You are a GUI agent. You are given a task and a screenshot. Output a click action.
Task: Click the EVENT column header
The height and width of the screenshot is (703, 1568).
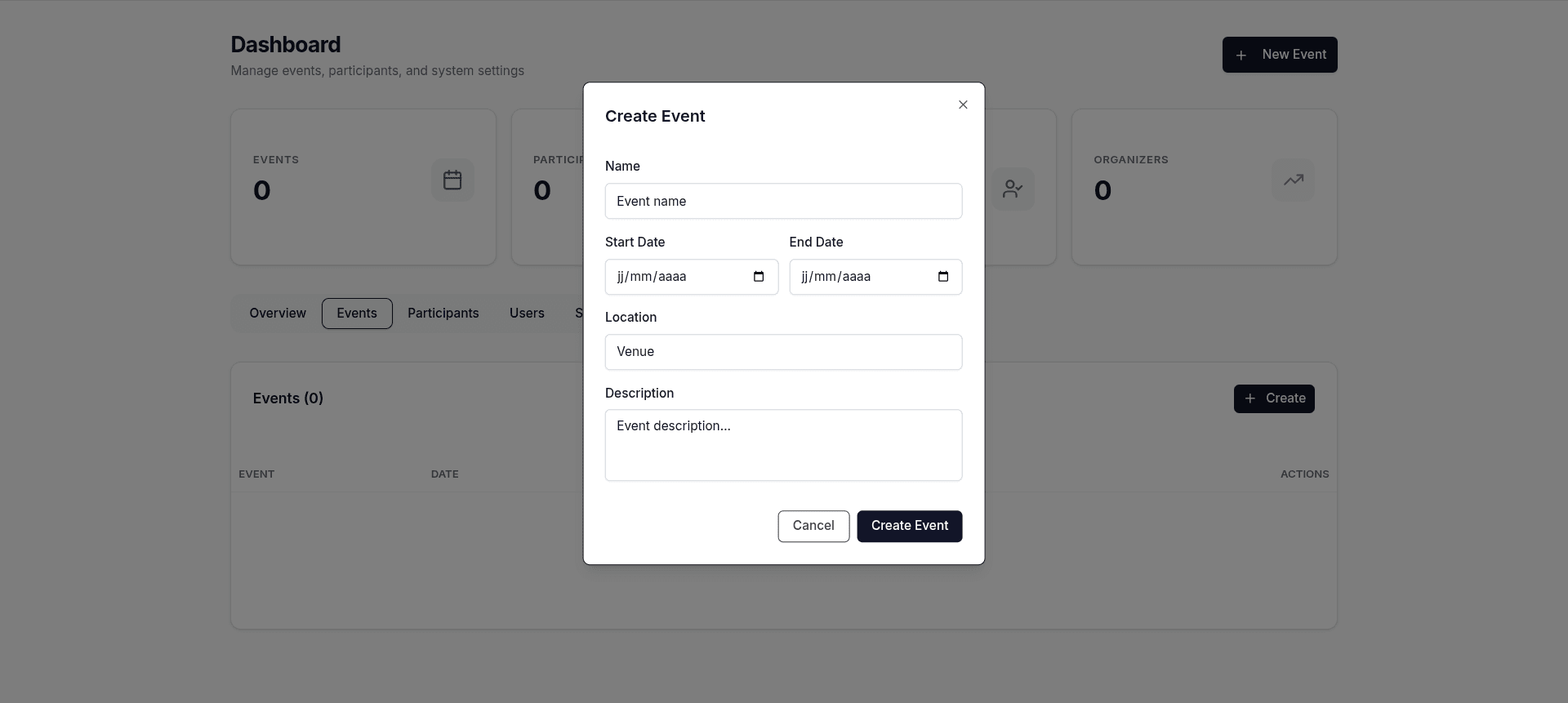pos(256,474)
